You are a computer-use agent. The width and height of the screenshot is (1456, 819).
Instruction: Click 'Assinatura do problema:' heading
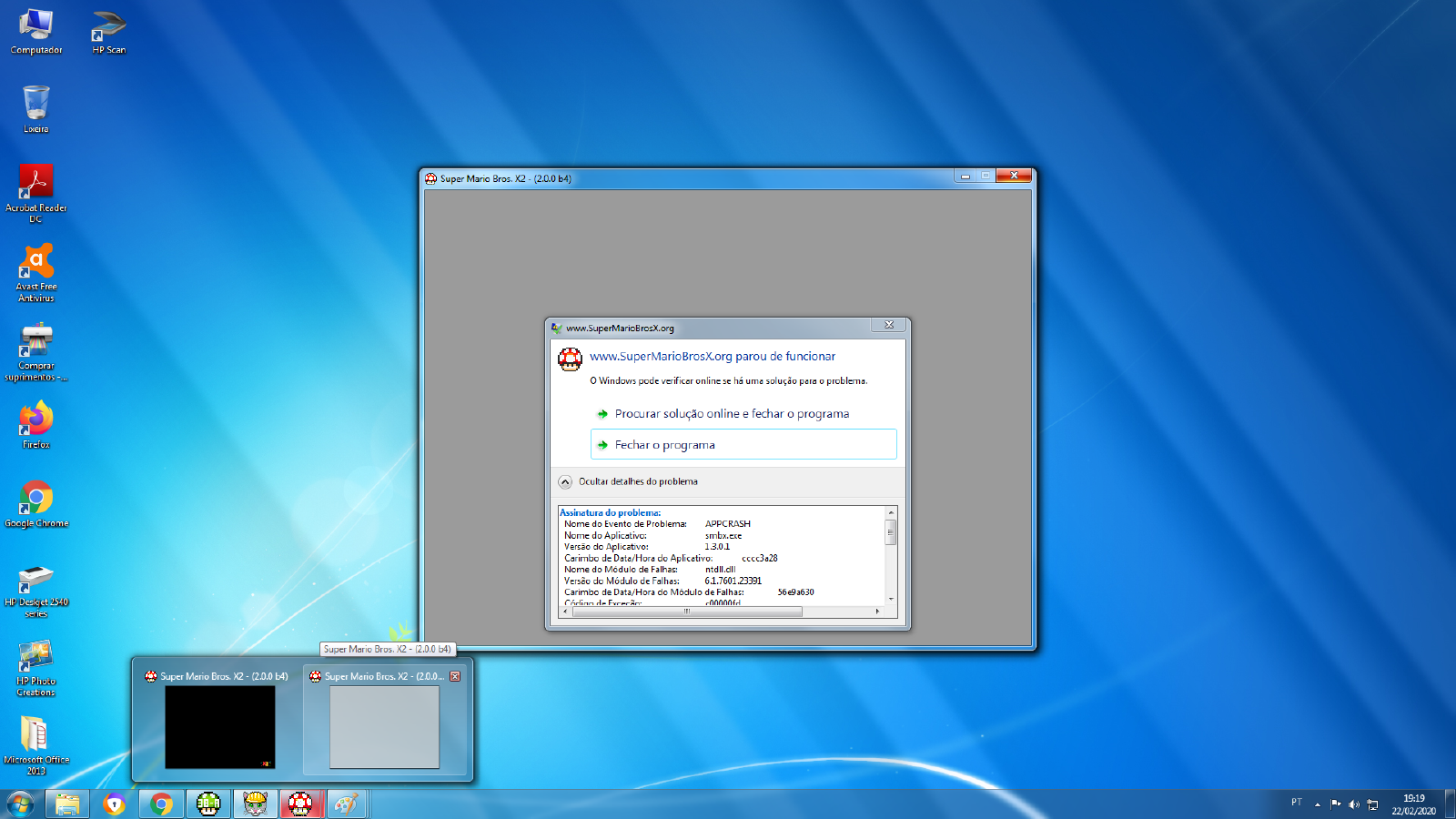coord(610,513)
